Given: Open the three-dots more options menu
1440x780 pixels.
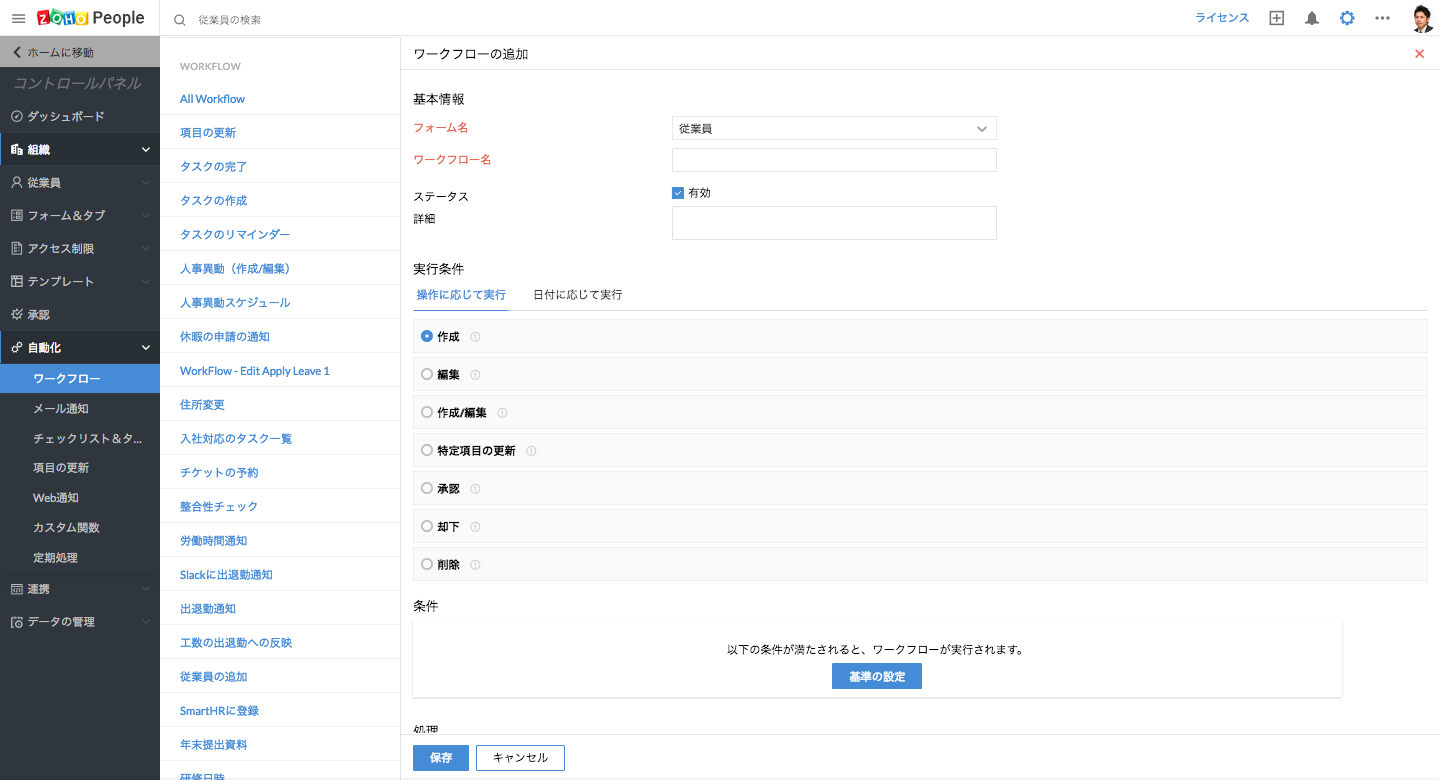Looking at the screenshot, I should coord(1382,18).
